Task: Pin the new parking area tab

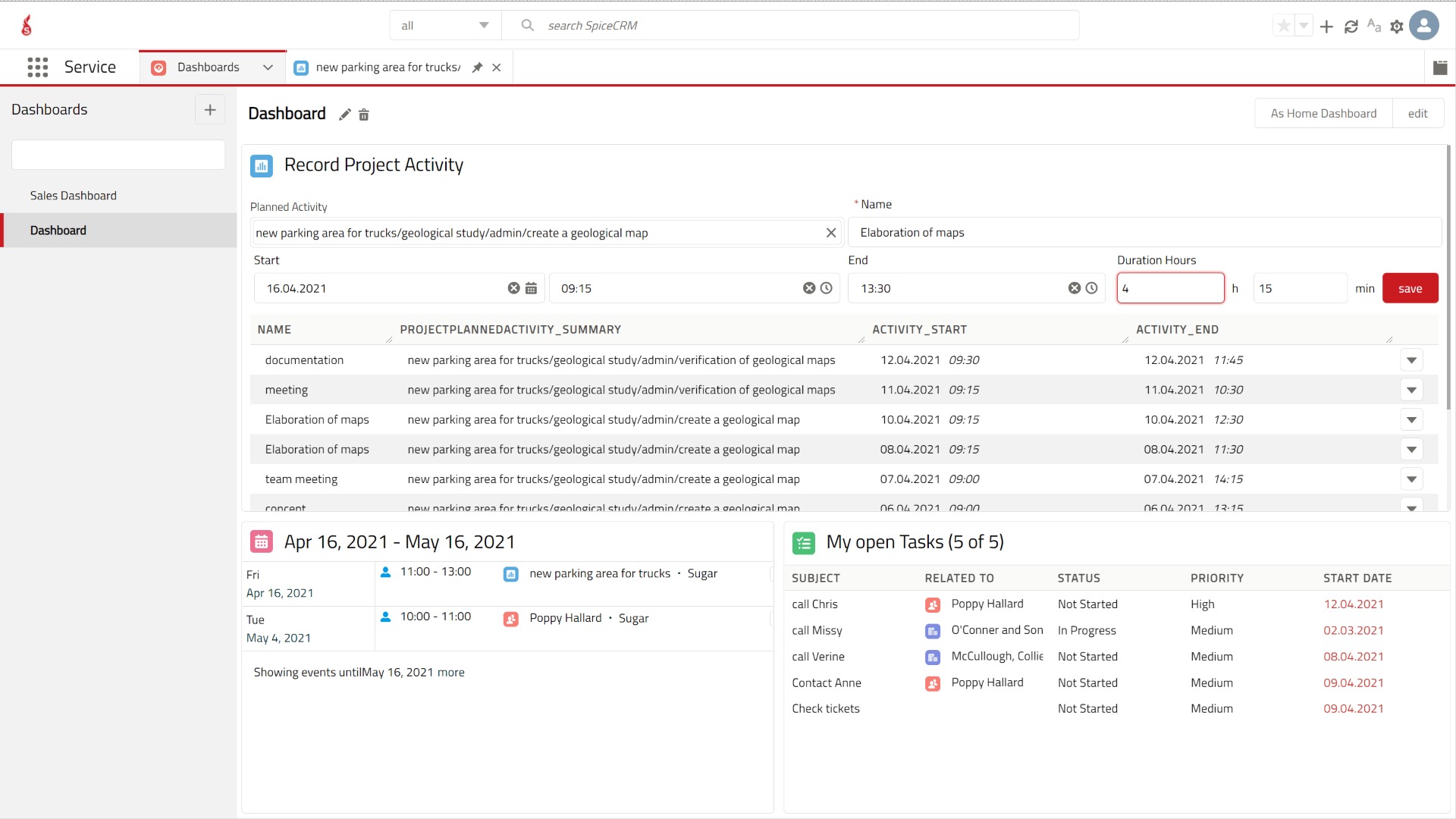Action: (477, 67)
